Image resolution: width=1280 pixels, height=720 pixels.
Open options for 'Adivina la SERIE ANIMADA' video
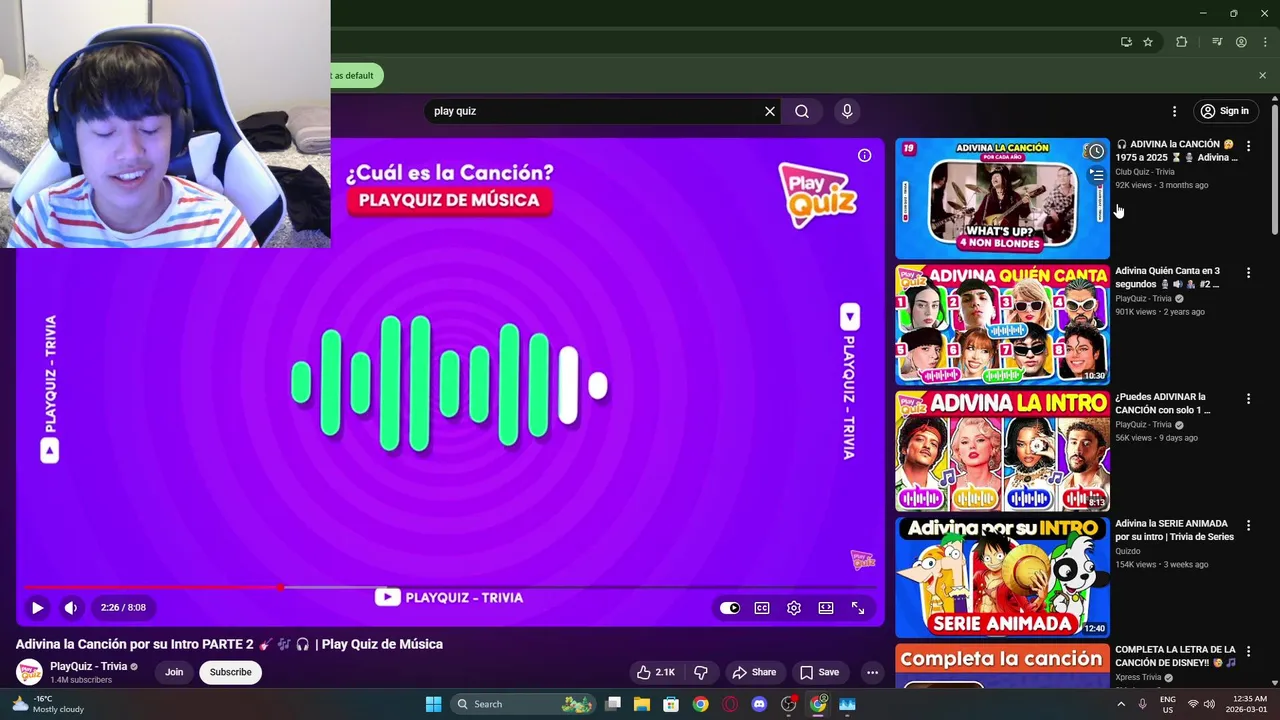click(x=1248, y=525)
